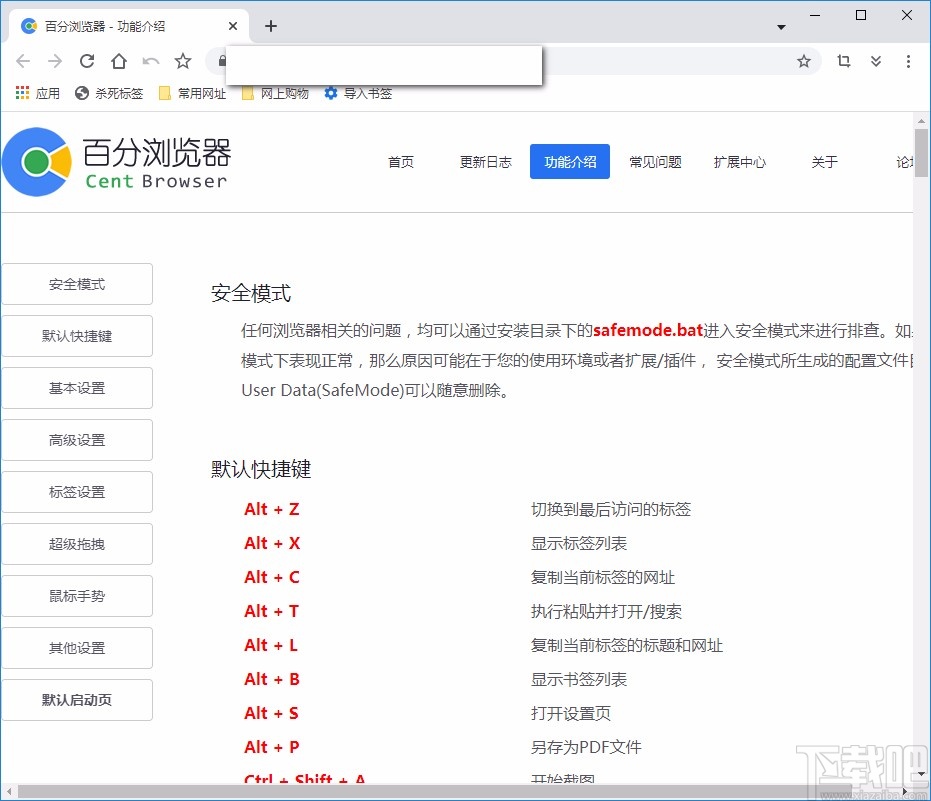Open the 应用 apps shortcut
Image resolution: width=931 pixels, height=801 pixels.
point(37,93)
